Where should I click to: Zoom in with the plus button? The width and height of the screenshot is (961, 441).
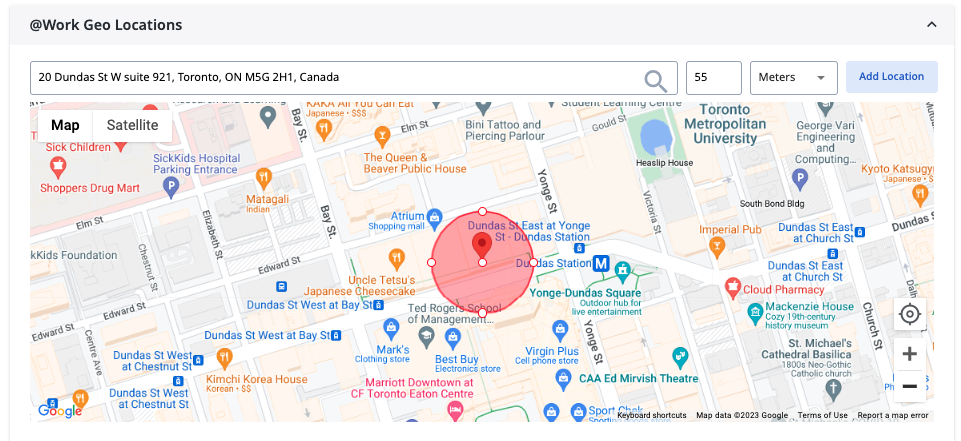click(909, 353)
